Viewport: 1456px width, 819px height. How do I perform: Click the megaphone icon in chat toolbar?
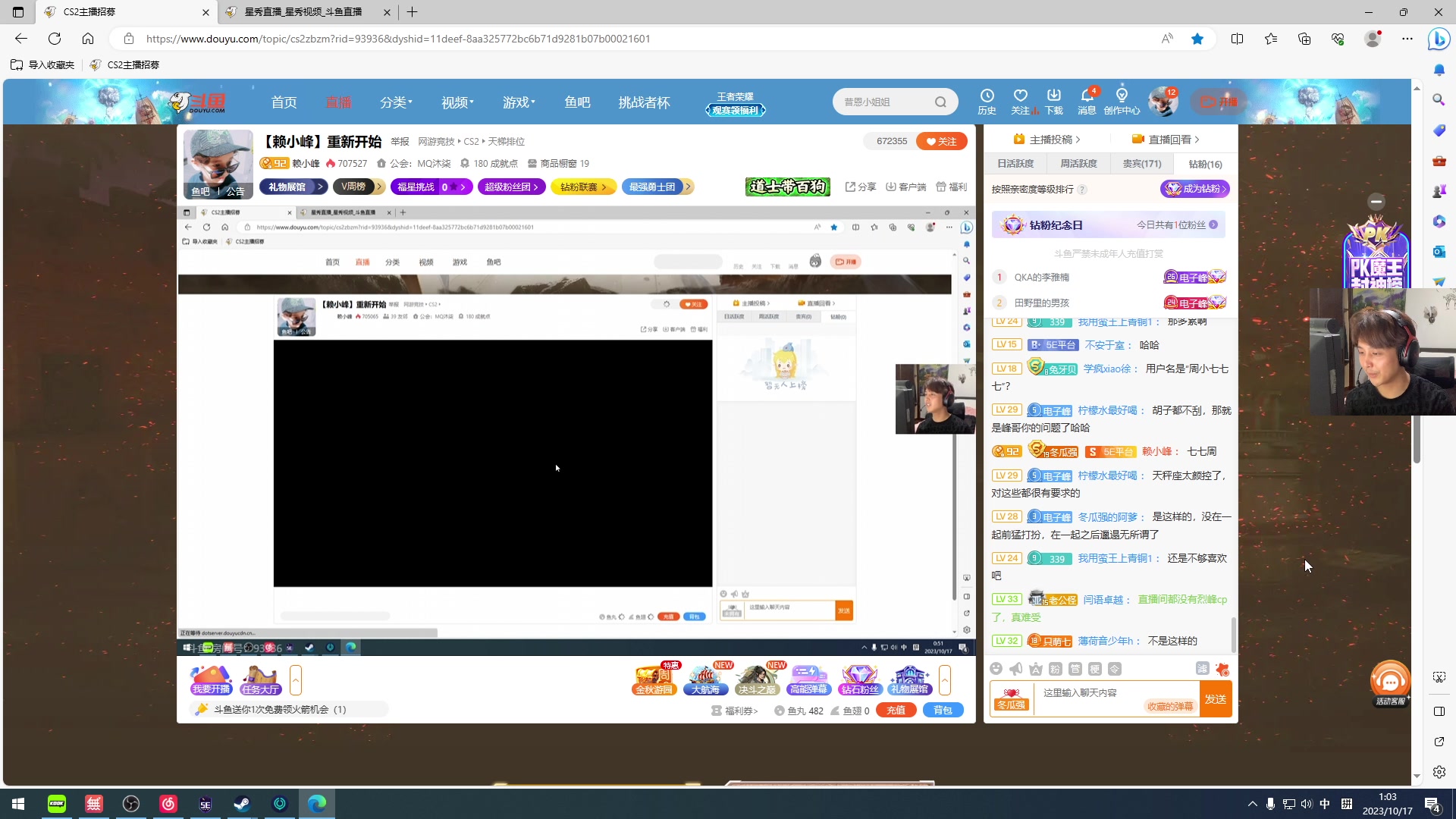tap(1016, 668)
